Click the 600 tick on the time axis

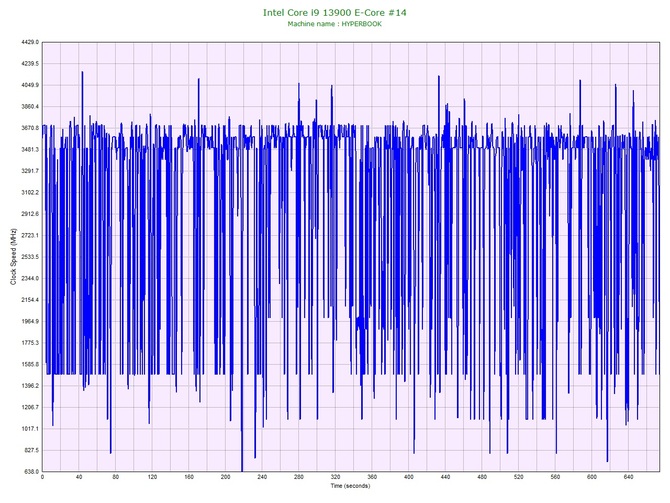[592, 477]
